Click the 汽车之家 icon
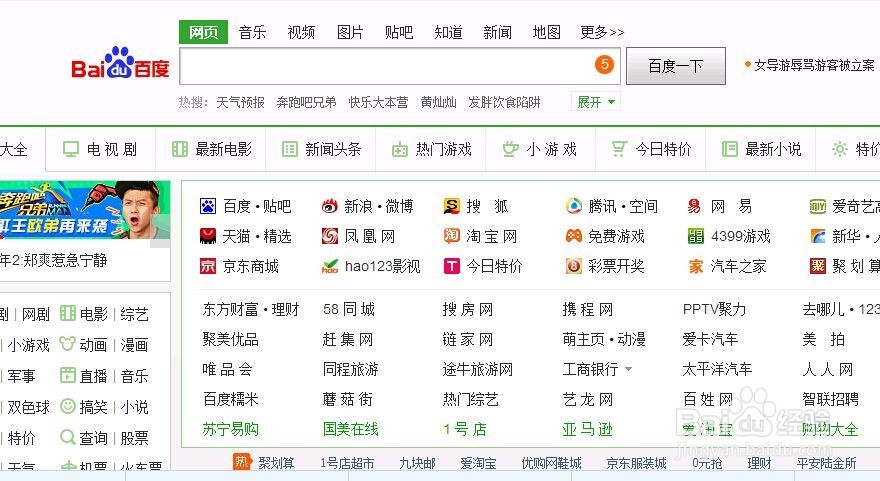This screenshot has height=481, width=880. pos(695,266)
